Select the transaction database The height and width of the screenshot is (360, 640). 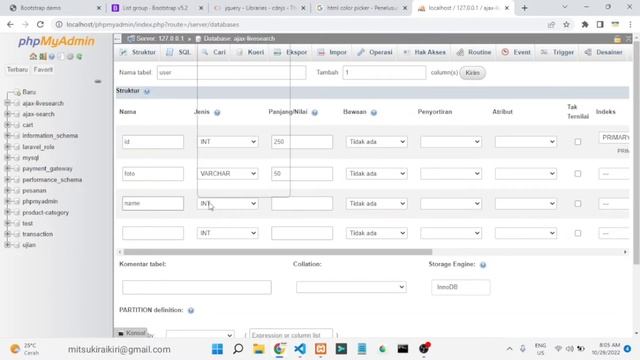pos(38,234)
